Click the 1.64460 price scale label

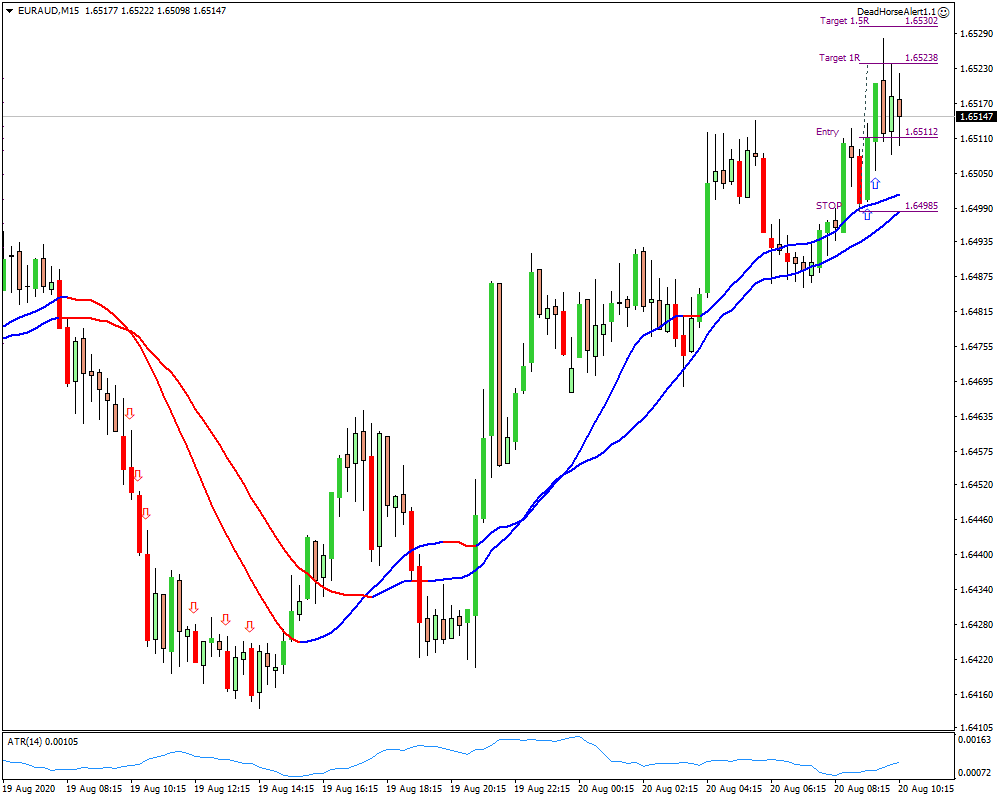click(x=977, y=520)
